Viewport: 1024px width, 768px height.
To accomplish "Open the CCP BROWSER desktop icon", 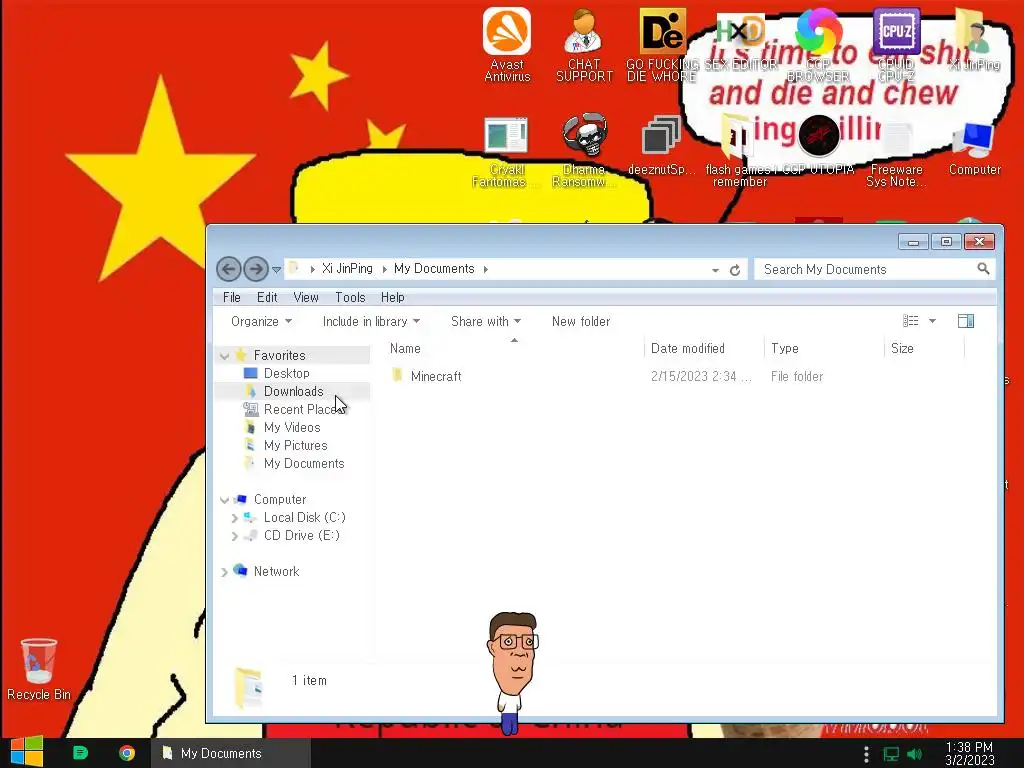I will tap(818, 44).
